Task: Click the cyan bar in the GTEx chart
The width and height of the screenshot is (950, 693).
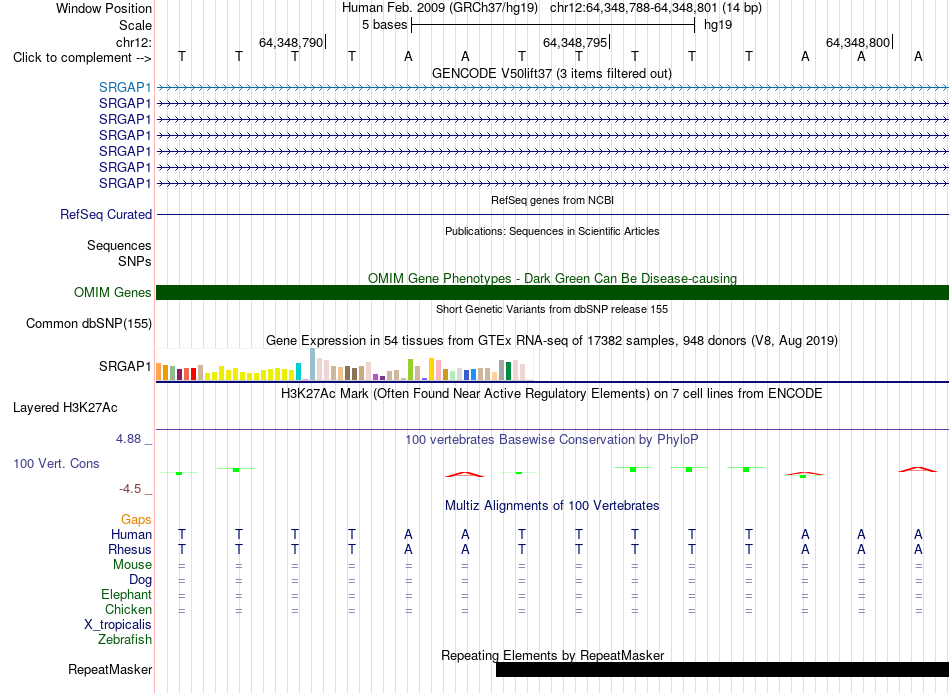Action: pos(299,371)
